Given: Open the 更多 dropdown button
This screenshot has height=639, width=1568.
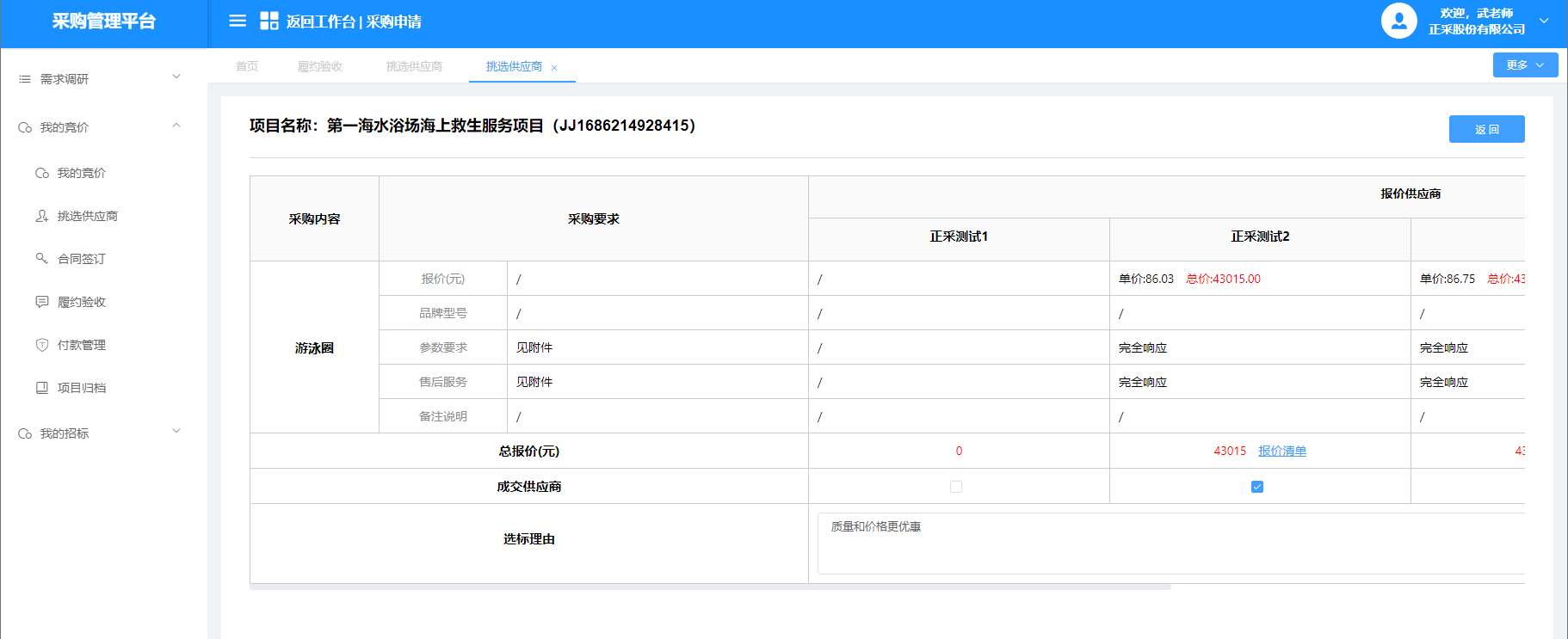Looking at the screenshot, I should point(1524,65).
